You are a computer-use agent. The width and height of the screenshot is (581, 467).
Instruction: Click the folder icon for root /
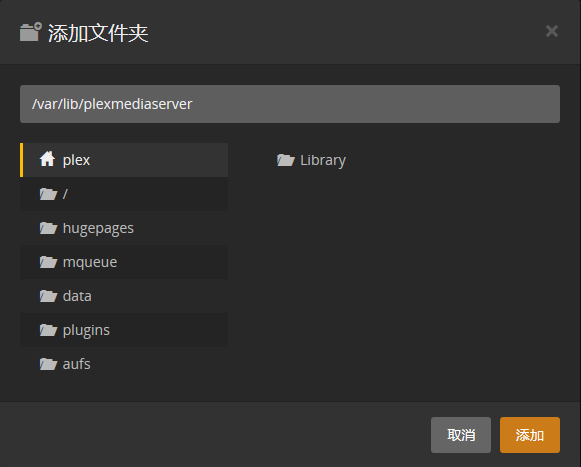(x=49, y=194)
